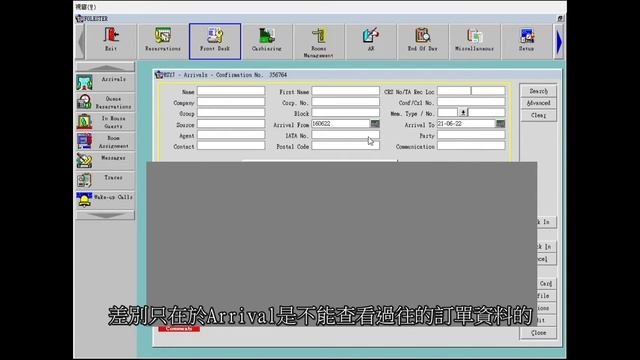Open Queue Reservations in sidebar
The height and width of the screenshot is (360, 640).
105,102
